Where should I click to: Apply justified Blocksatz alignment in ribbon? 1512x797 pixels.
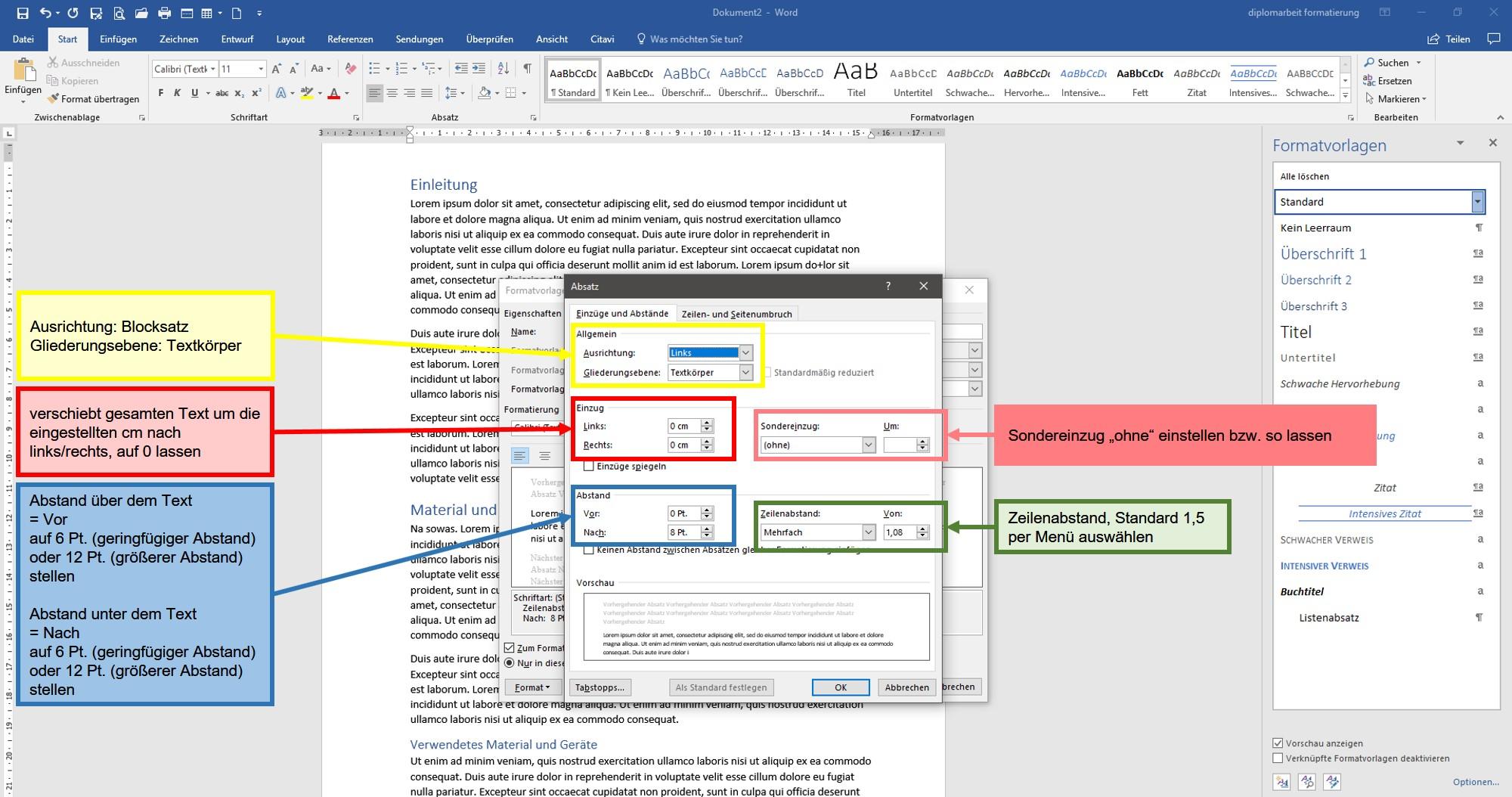coord(426,93)
